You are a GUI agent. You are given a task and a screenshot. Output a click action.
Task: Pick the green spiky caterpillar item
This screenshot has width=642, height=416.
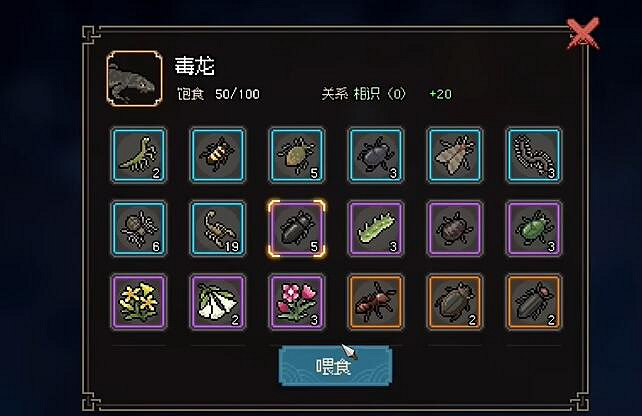(x=376, y=229)
